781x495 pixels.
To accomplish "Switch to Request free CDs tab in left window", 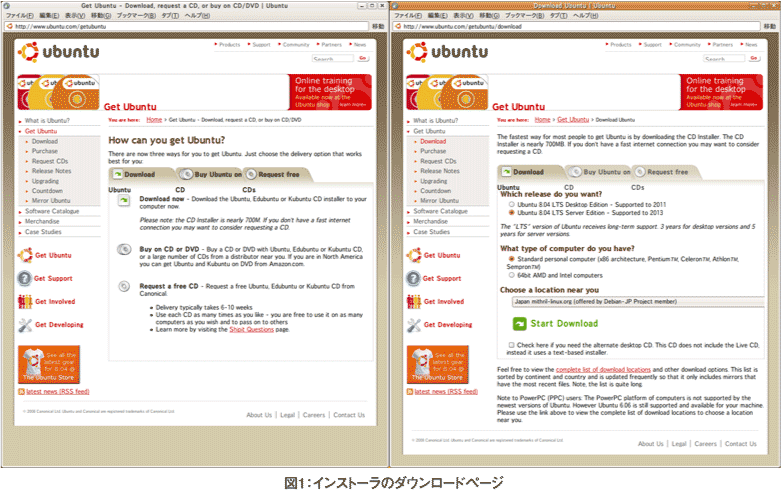I will [x=279, y=175].
